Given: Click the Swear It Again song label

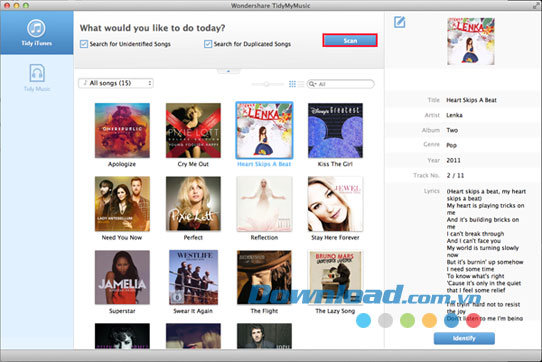Looking at the screenshot, I should 193,311.
